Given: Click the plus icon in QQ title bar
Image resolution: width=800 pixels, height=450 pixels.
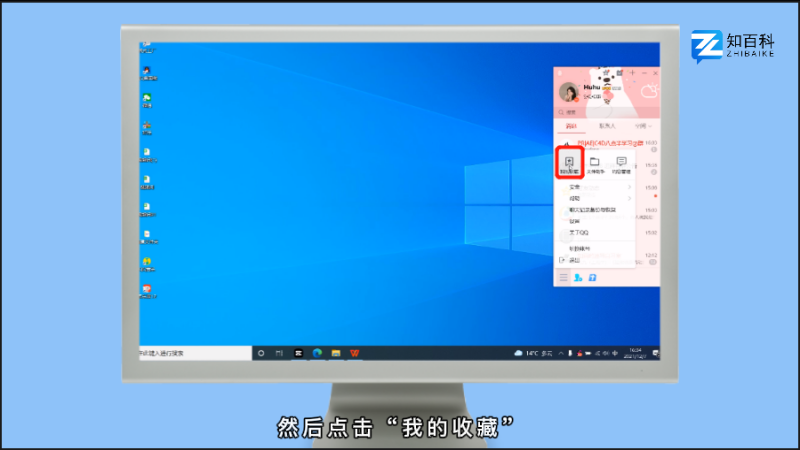Looking at the screenshot, I should click(x=632, y=73).
